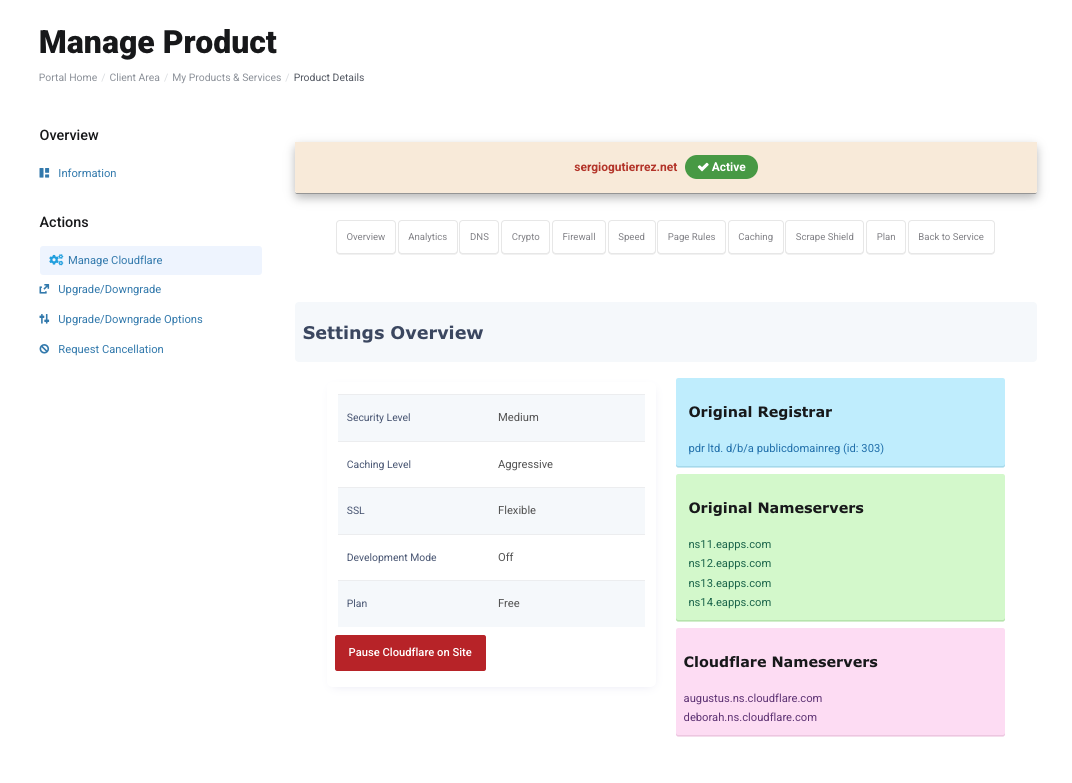The width and height of the screenshot is (1072, 783).
Task: Click the checkmark in the Active badge
Action: tap(703, 167)
